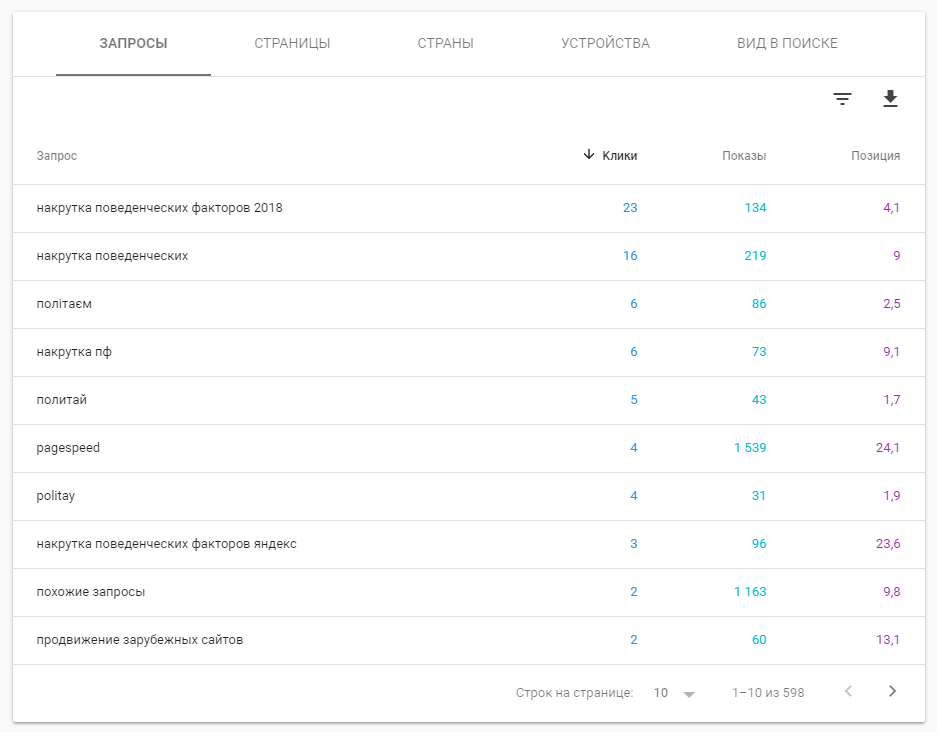Sort by Позиция column header
This screenshot has width=937, height=732.
pos(875,156)
